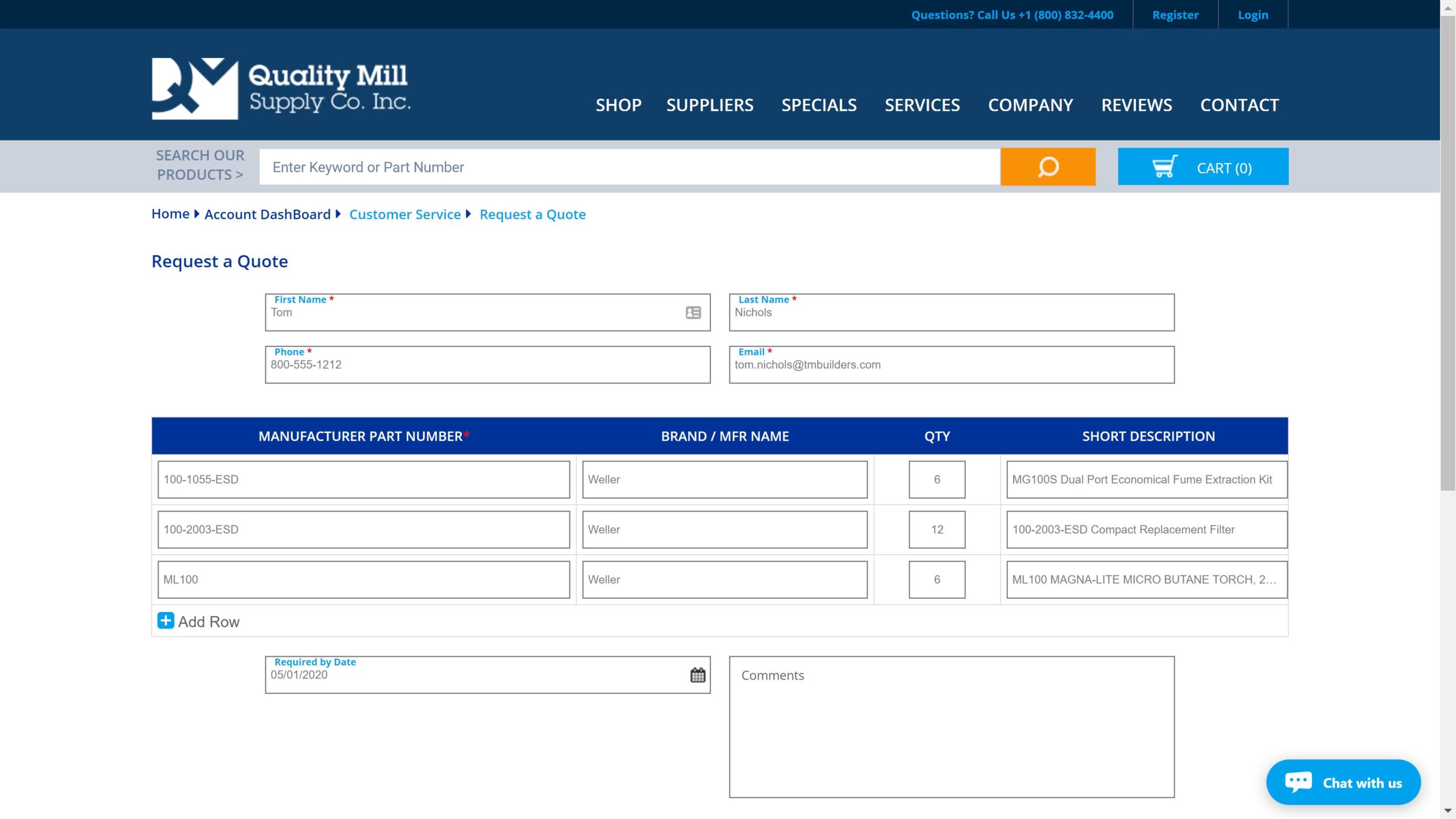
Task: Click the blue plus Add Row icon
Action: pyautogui.click(x=166, y=621)
